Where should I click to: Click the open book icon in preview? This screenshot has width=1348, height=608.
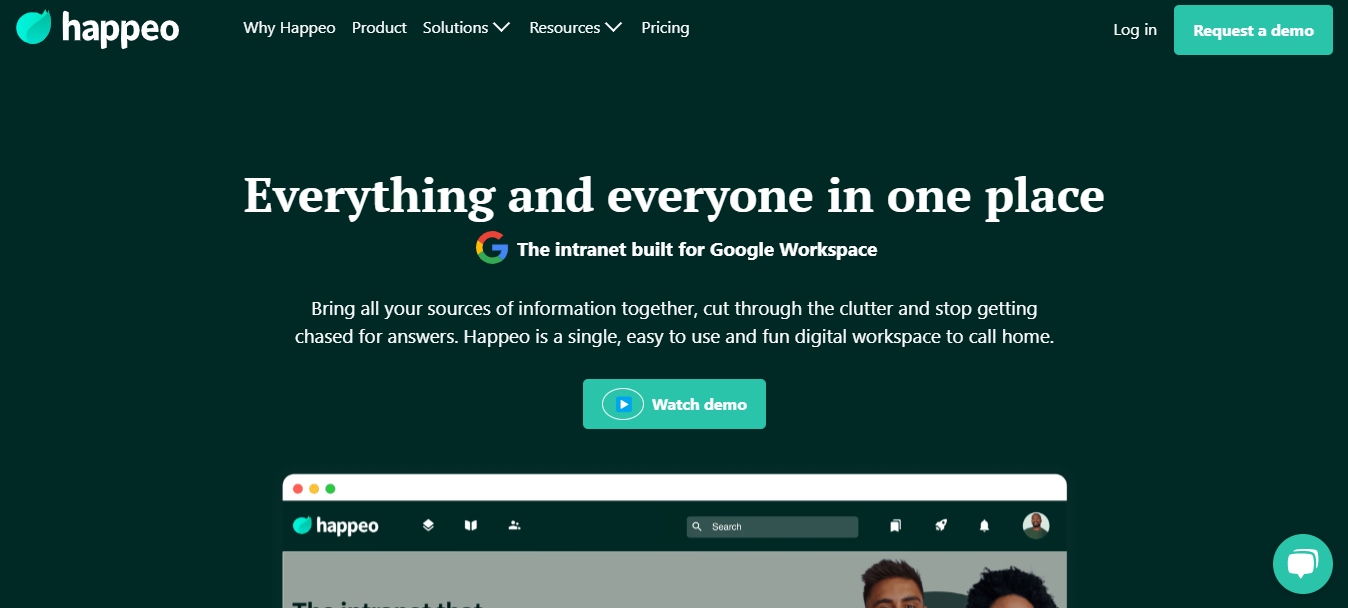[x=471, y=525]
